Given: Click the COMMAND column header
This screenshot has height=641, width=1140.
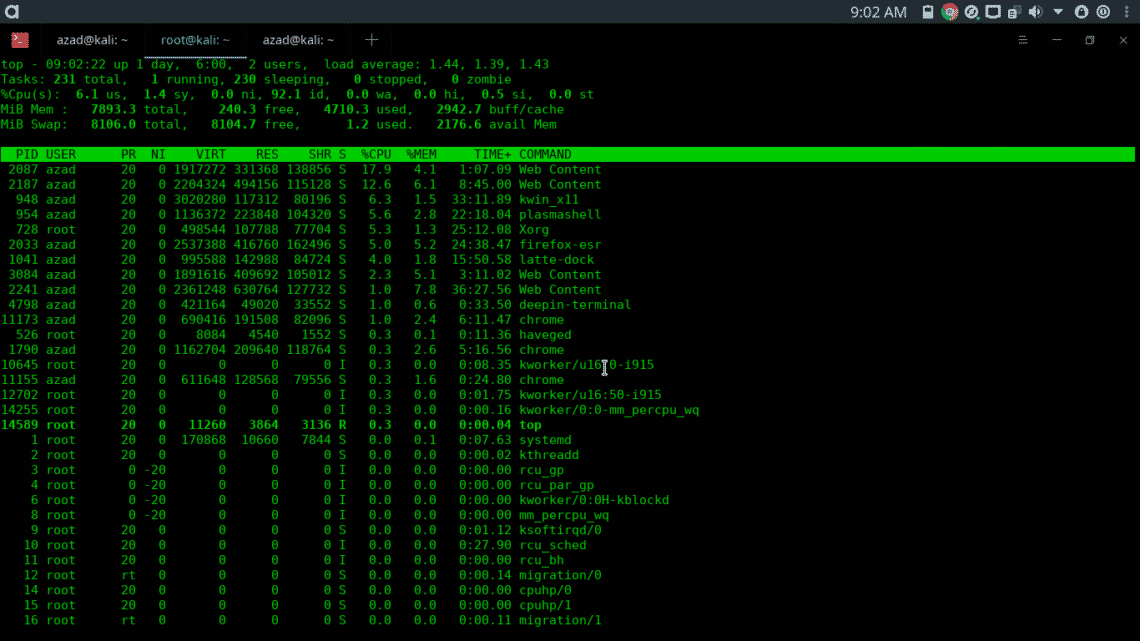Looking at the screenshot, I should click(x=545, y=154).
